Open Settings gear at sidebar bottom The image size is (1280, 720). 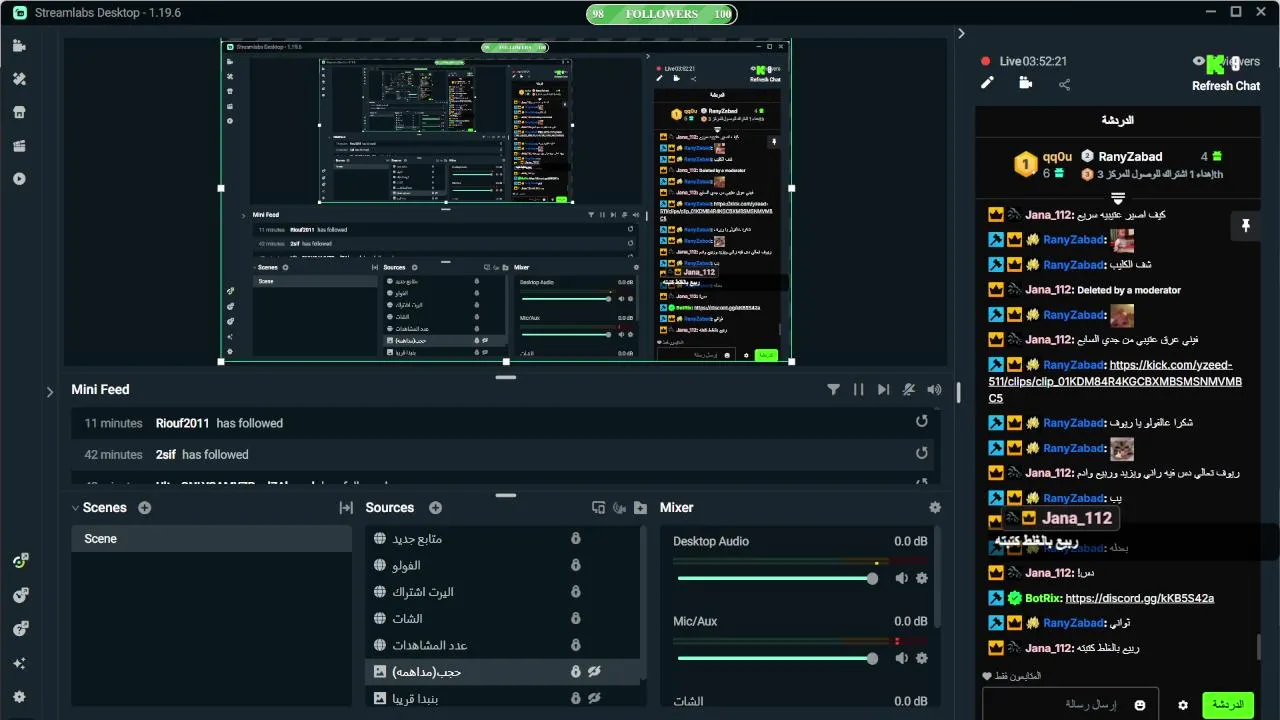pos(19,697)
